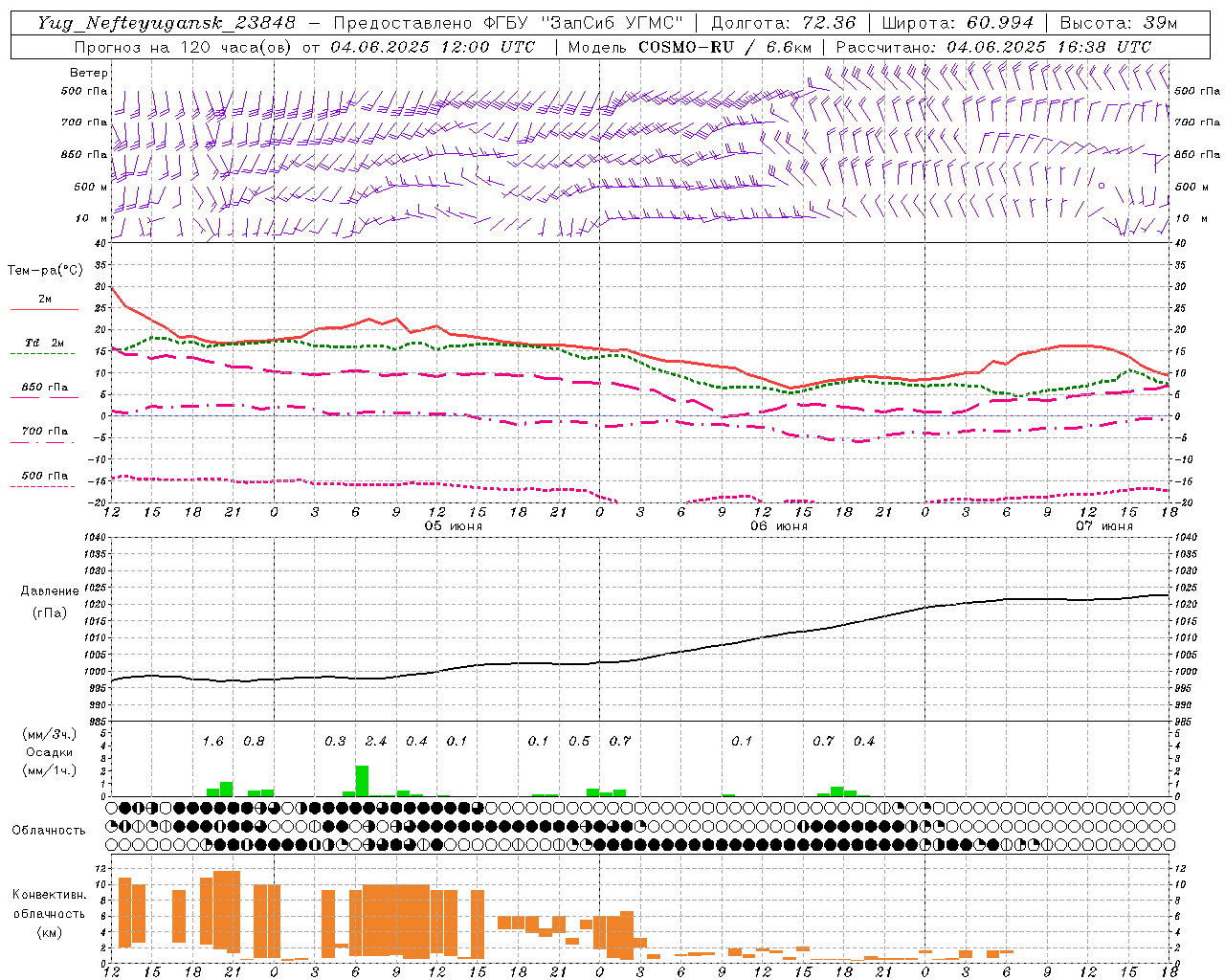Click the 'Тем-ра(°C)' temperature panel label
Viewport: 1225px width, 980px height.
pyautogui.click(x=45, y=271)
